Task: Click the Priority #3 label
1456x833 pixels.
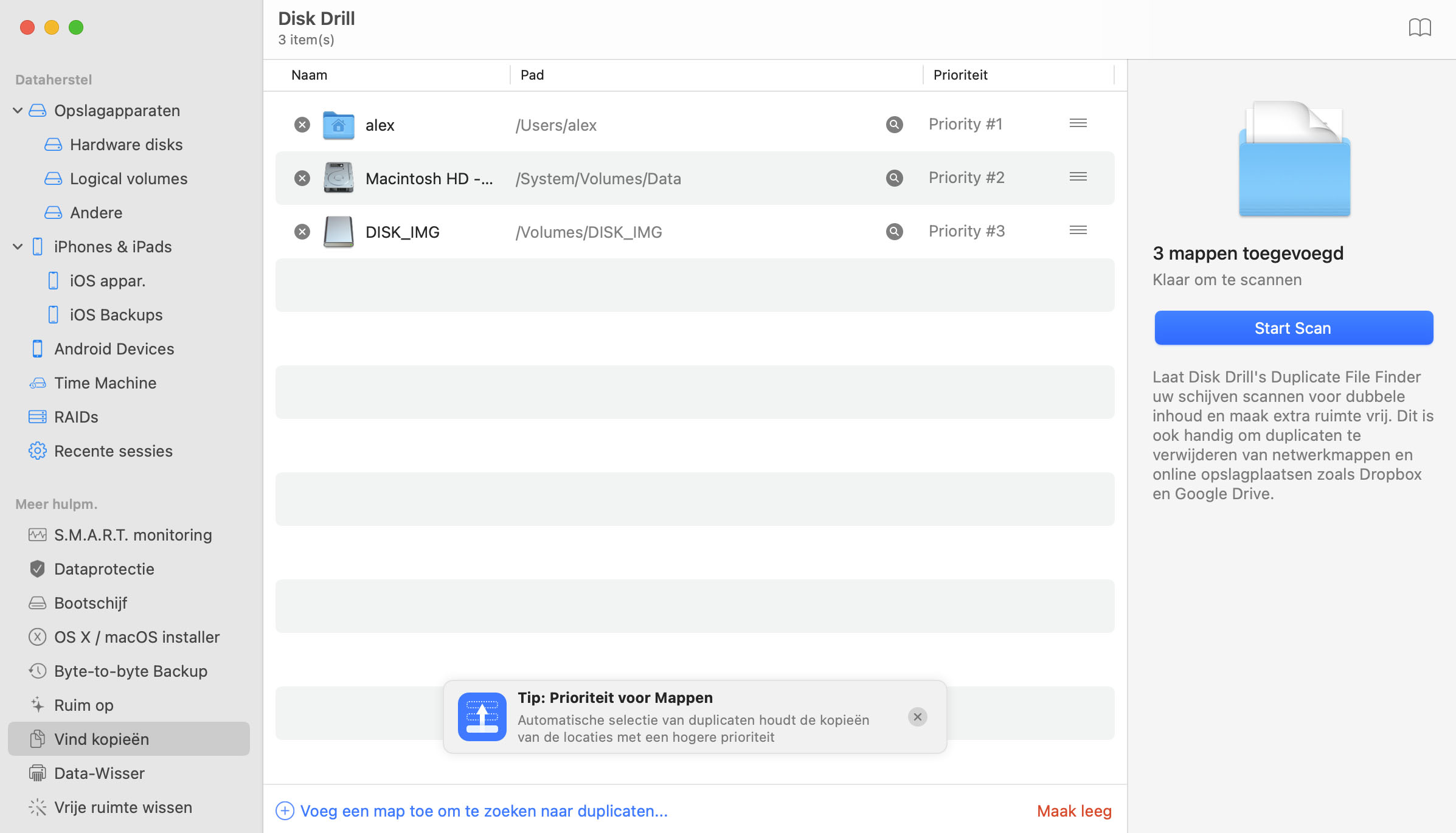Action: coord(966,231)
